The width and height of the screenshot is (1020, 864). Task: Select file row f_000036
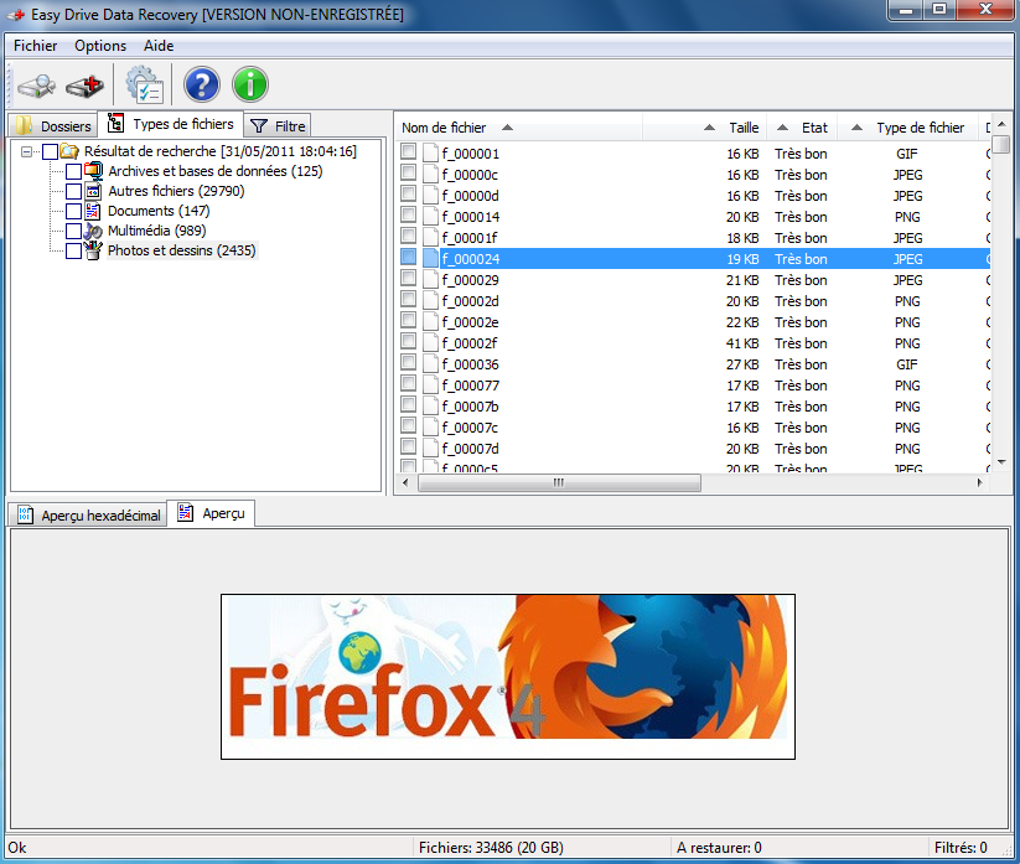[x=693, y=364]
